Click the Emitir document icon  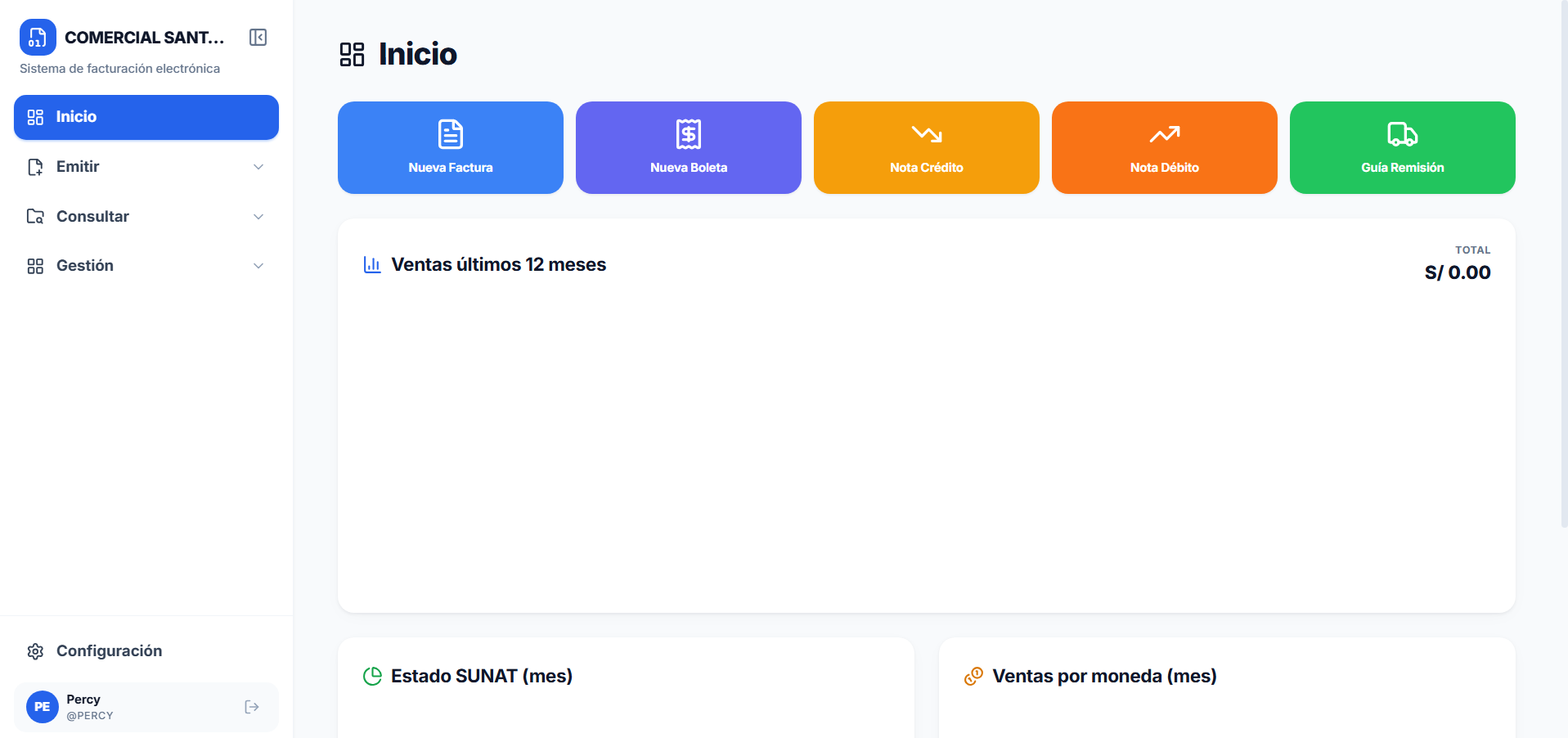[x=35, y=167]
